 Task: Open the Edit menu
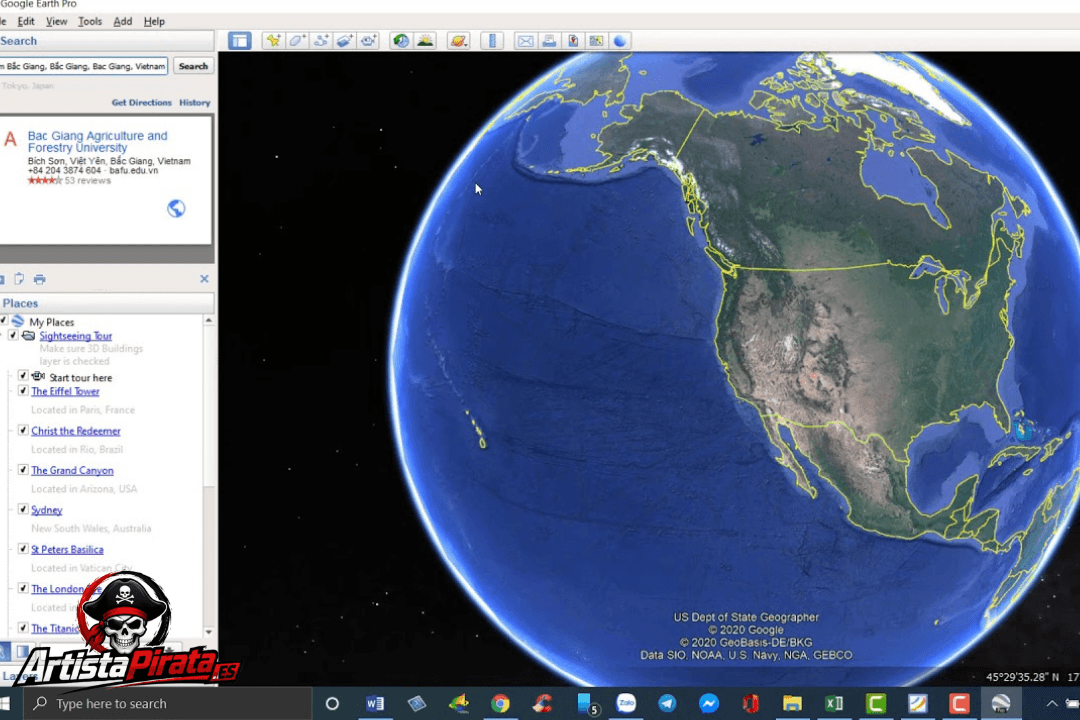(26, 21)
